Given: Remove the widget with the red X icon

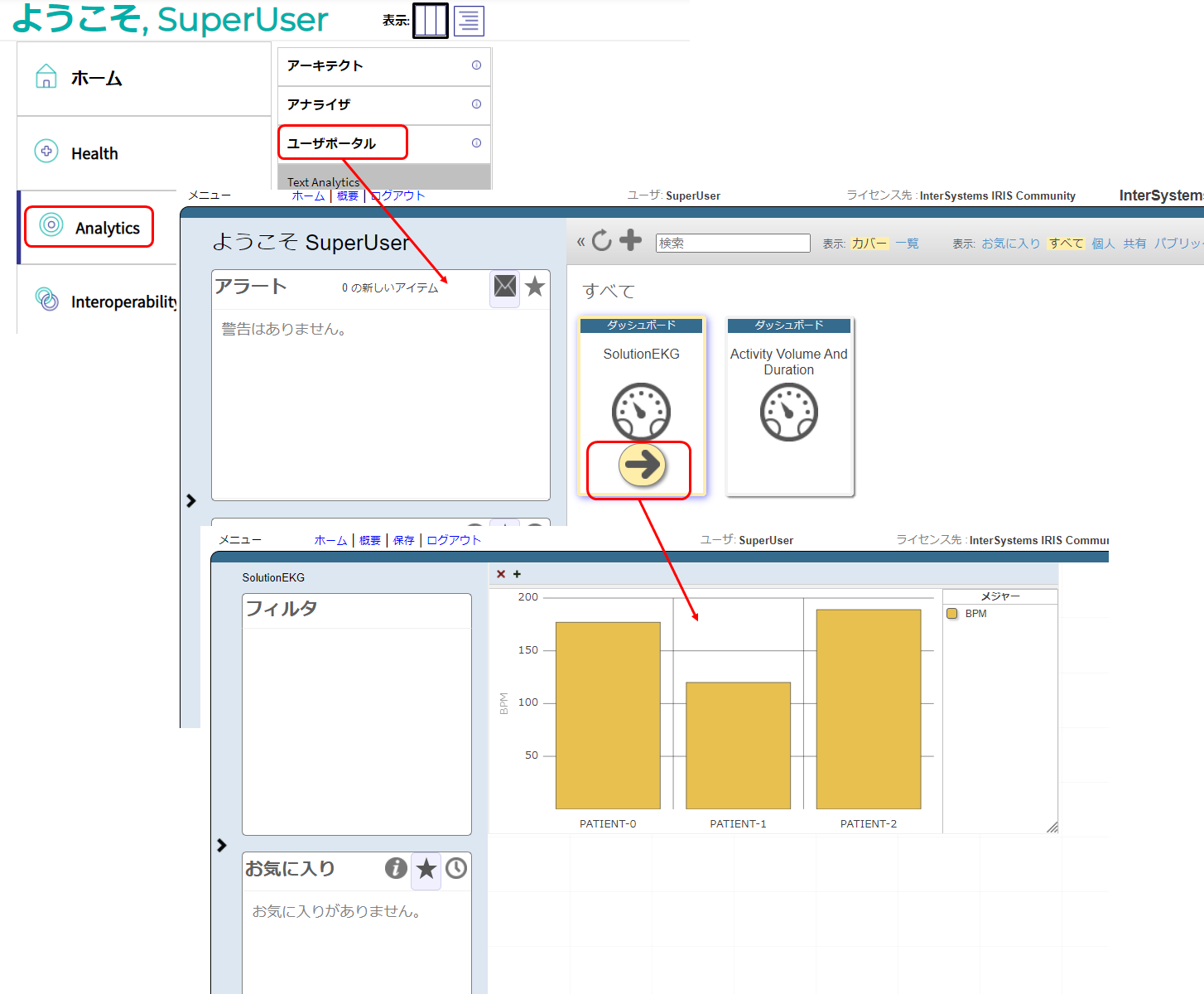Looking at the screenshot, I should tap(501, 574).
